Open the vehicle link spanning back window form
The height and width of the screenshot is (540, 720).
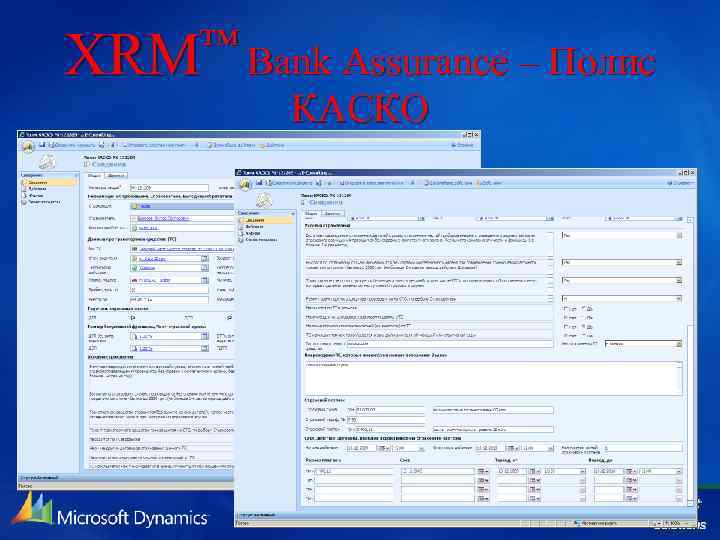(x=186, y=248)
